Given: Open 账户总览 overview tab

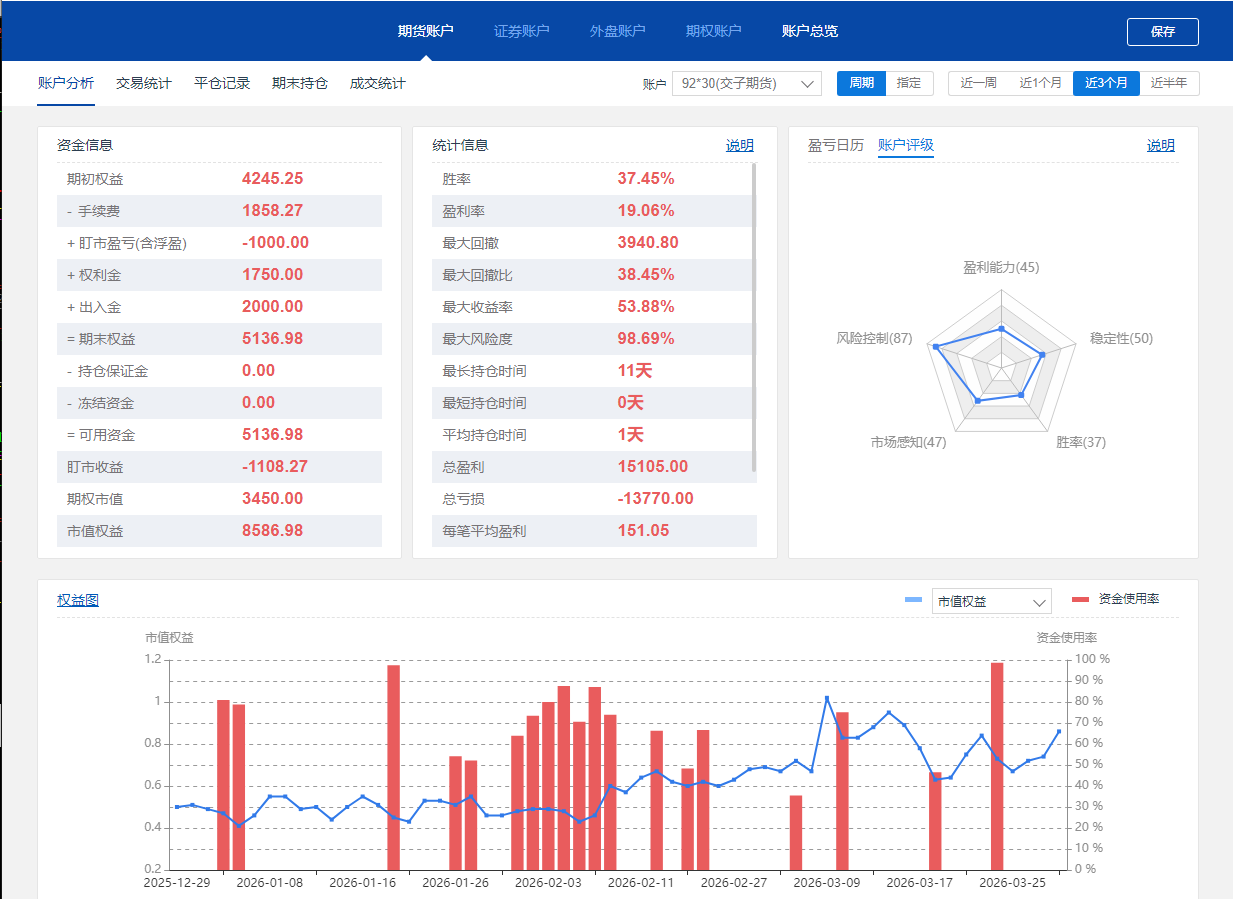Looking at the screenshot, I should point(809,31).
